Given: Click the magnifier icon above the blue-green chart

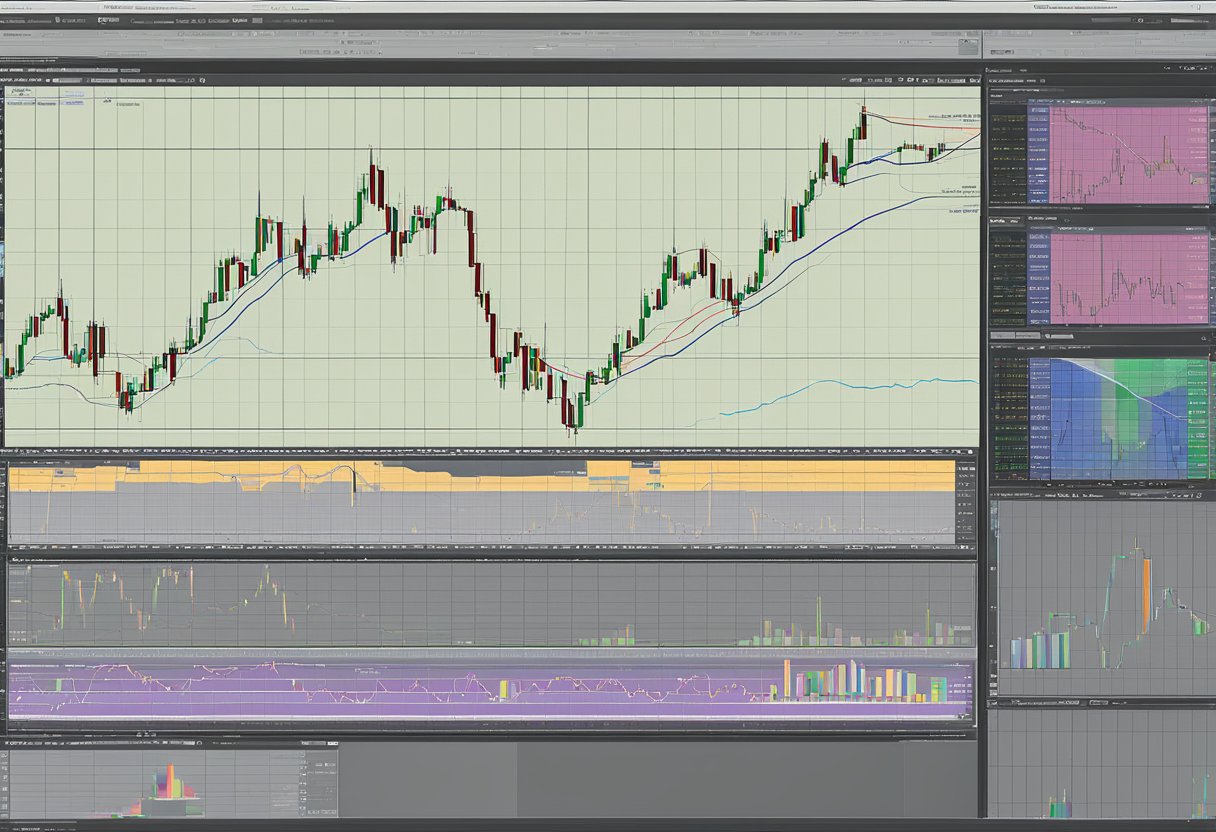Looking at the screenshot, I should (1203, 340).
